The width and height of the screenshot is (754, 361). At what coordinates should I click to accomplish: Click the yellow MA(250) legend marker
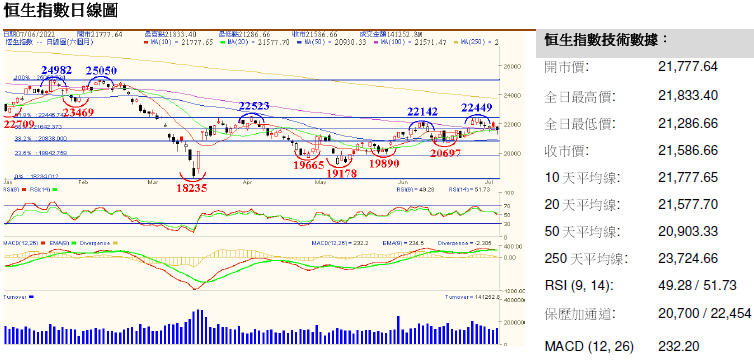click(x=457, y=42)
